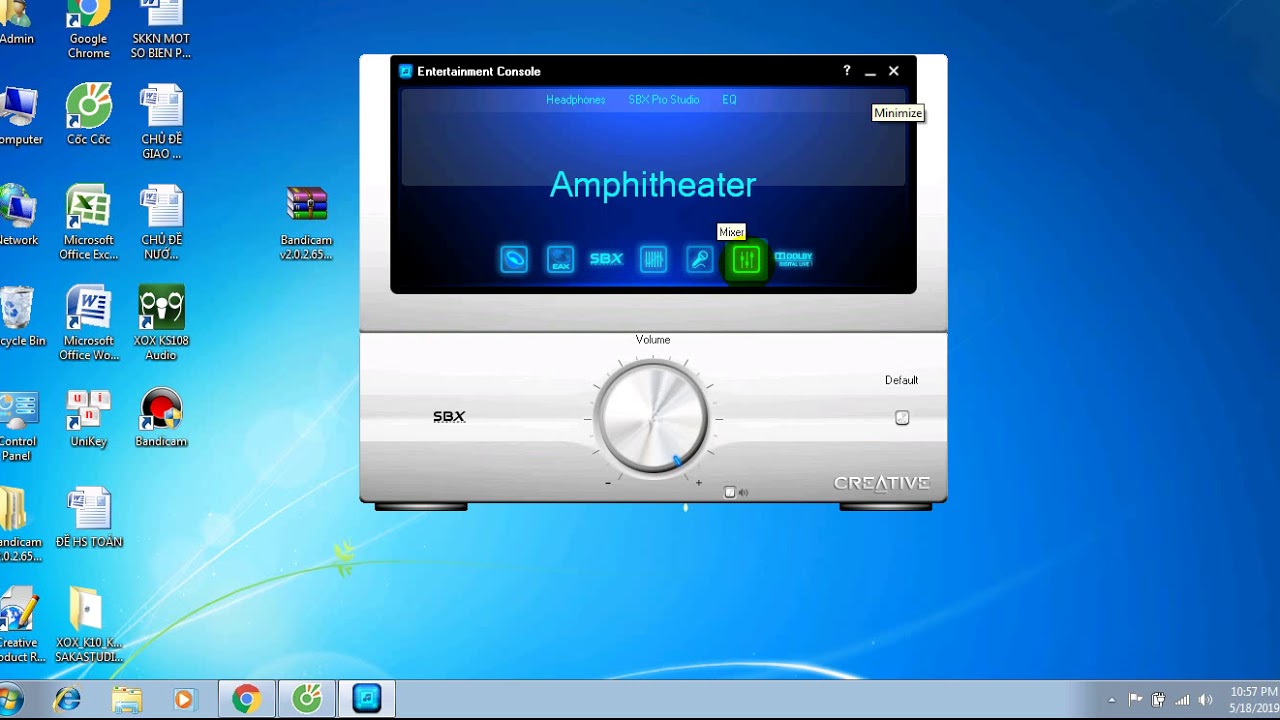Select the Headphones tab
The image size is (1280, 720).
576,100
